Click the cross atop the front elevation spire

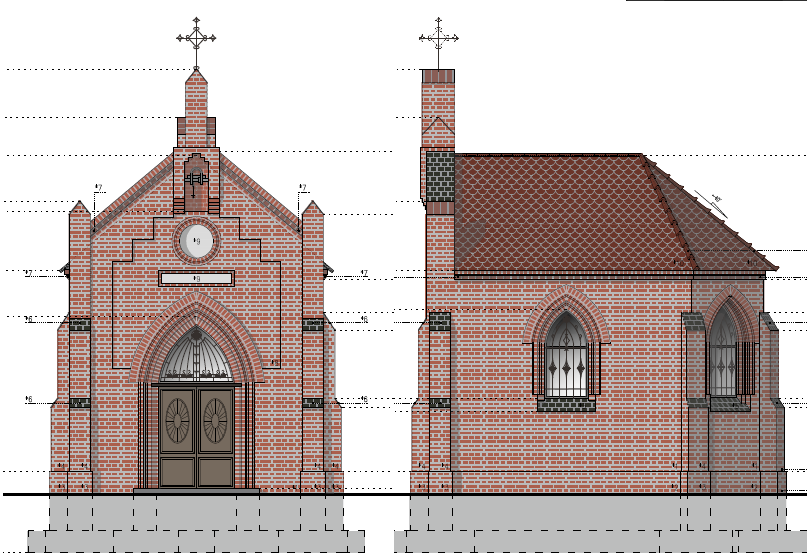(x=197, y=37)
